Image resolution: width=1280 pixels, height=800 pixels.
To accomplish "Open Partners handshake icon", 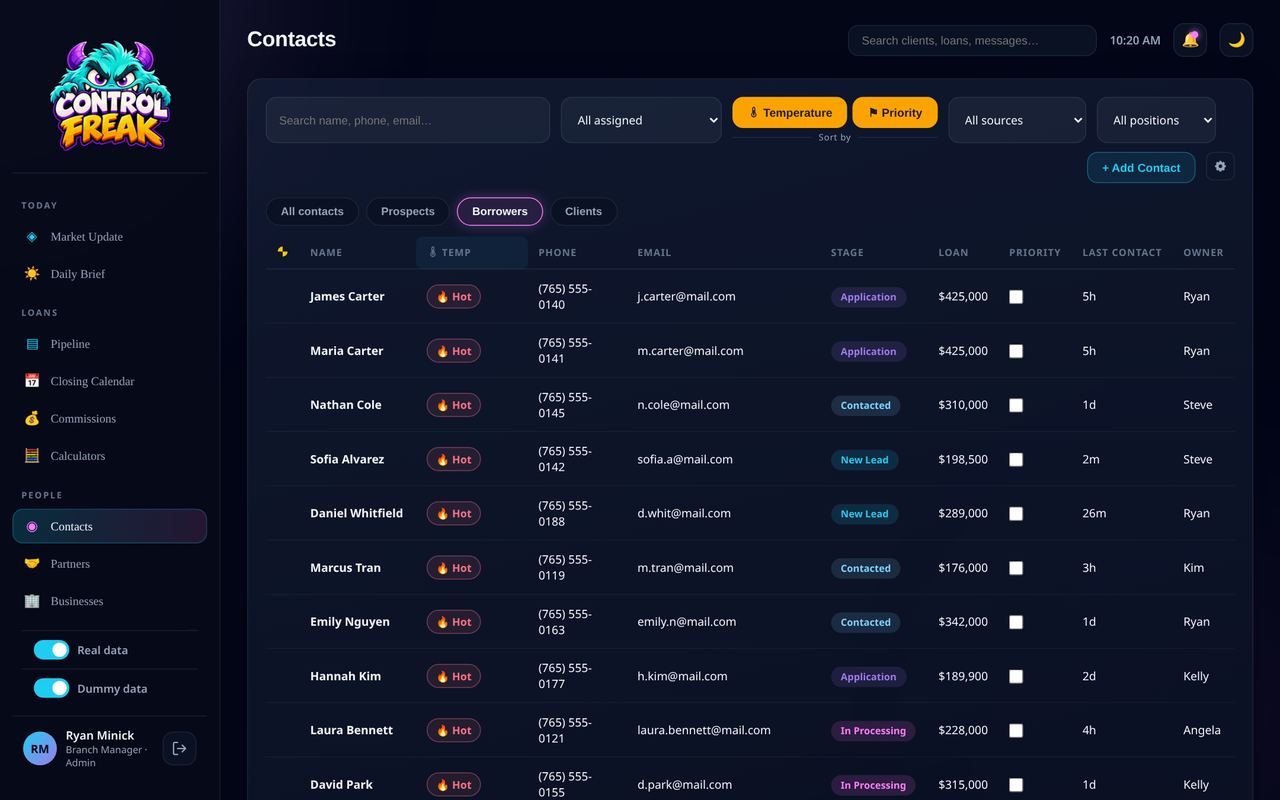I will coord(32,564).
